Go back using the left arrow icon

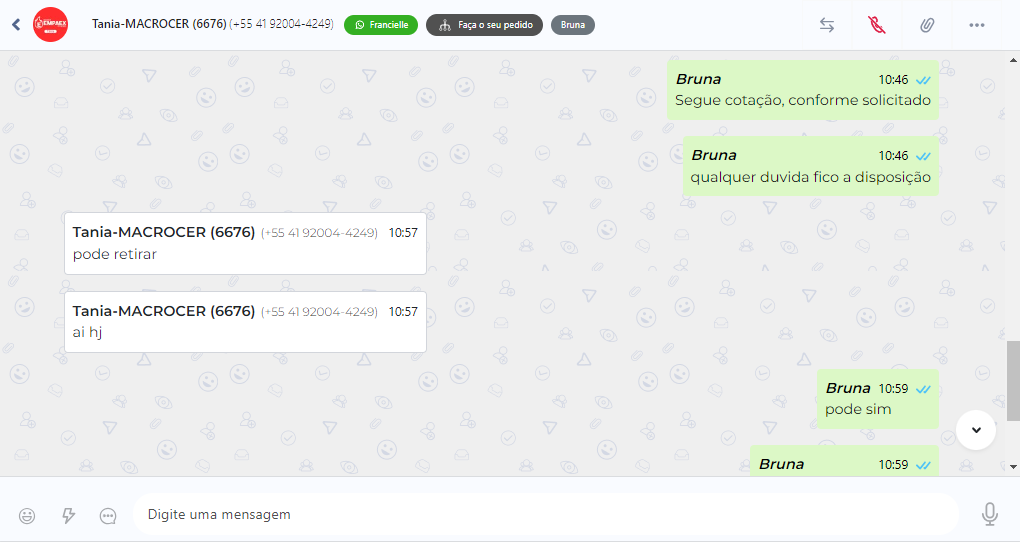click(x=16, y=25)
